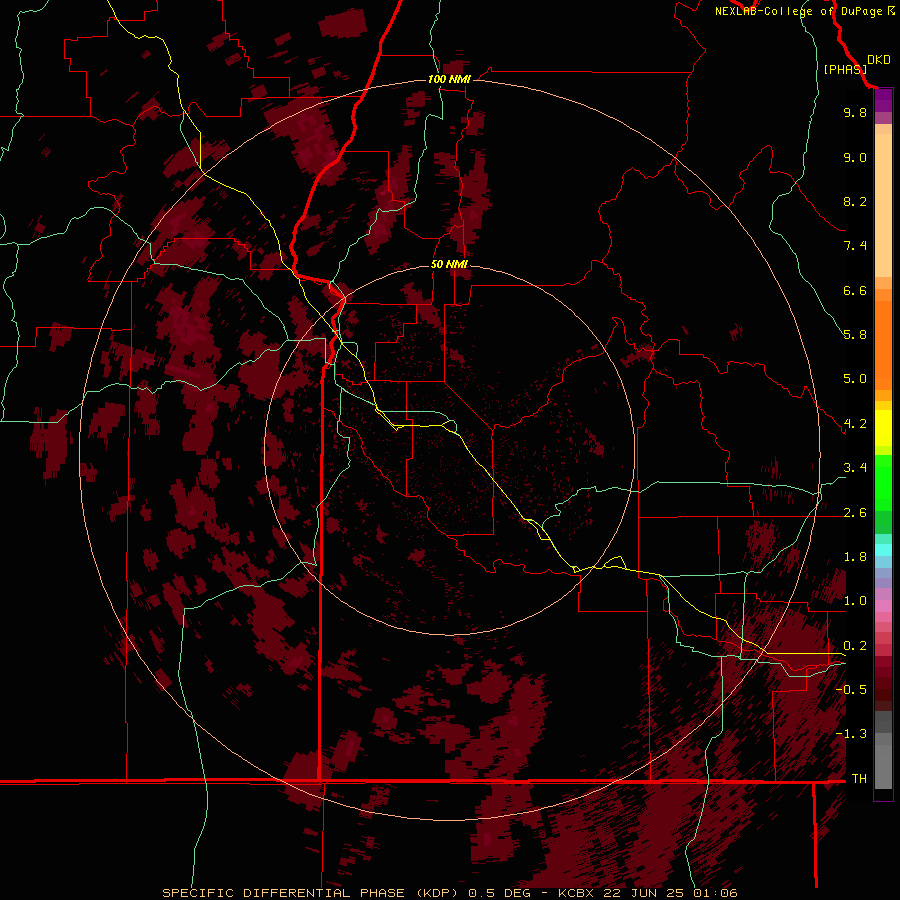Screen dimensions: 900x900
Task: Click the 9.0 value on the color scale
Action: coord(855,157)
